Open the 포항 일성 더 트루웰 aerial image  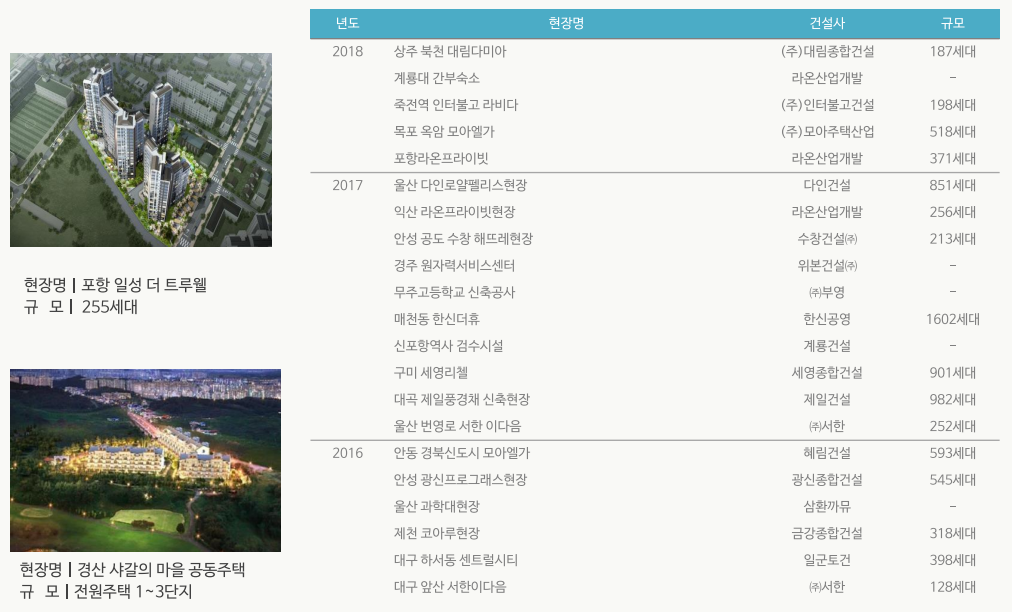point(141,150)
